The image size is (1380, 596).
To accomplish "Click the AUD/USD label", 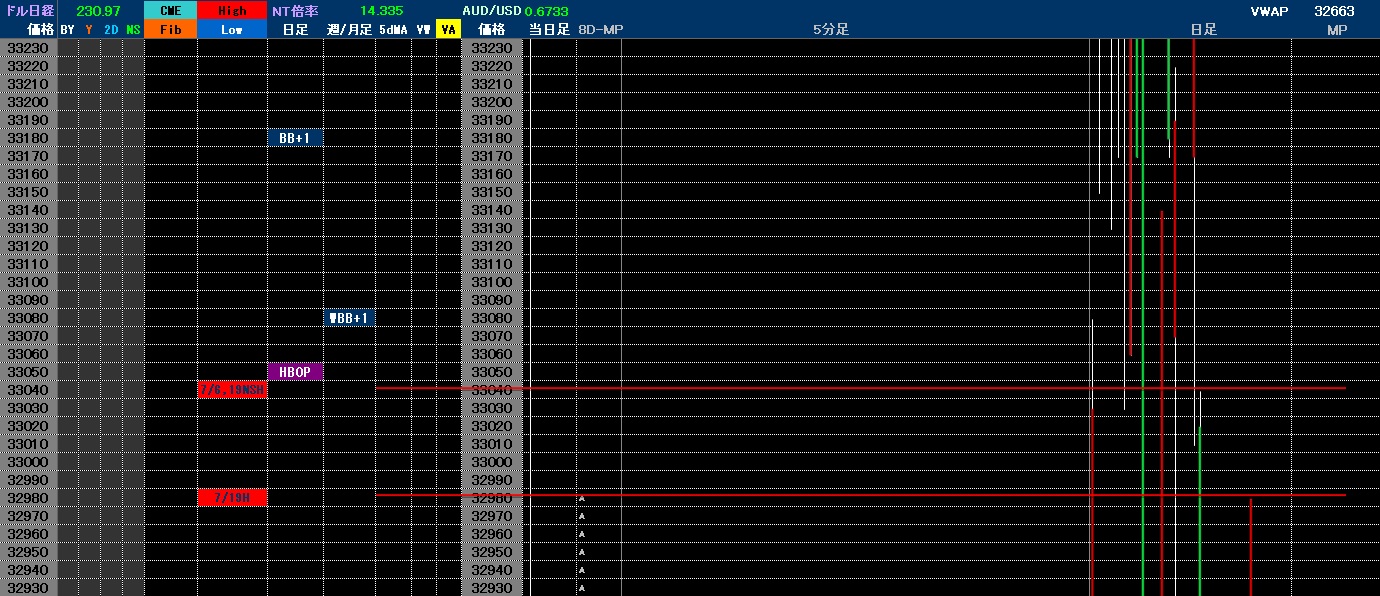I will point(492,11).
